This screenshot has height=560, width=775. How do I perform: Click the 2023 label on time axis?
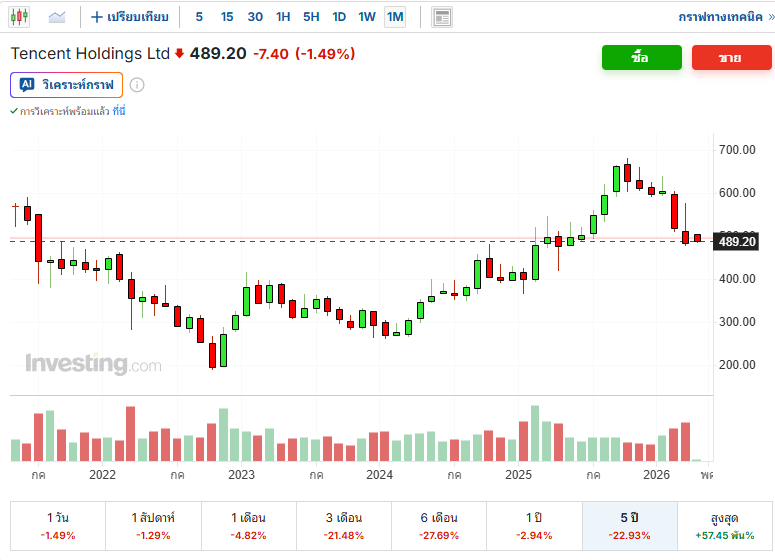(241, 475)
